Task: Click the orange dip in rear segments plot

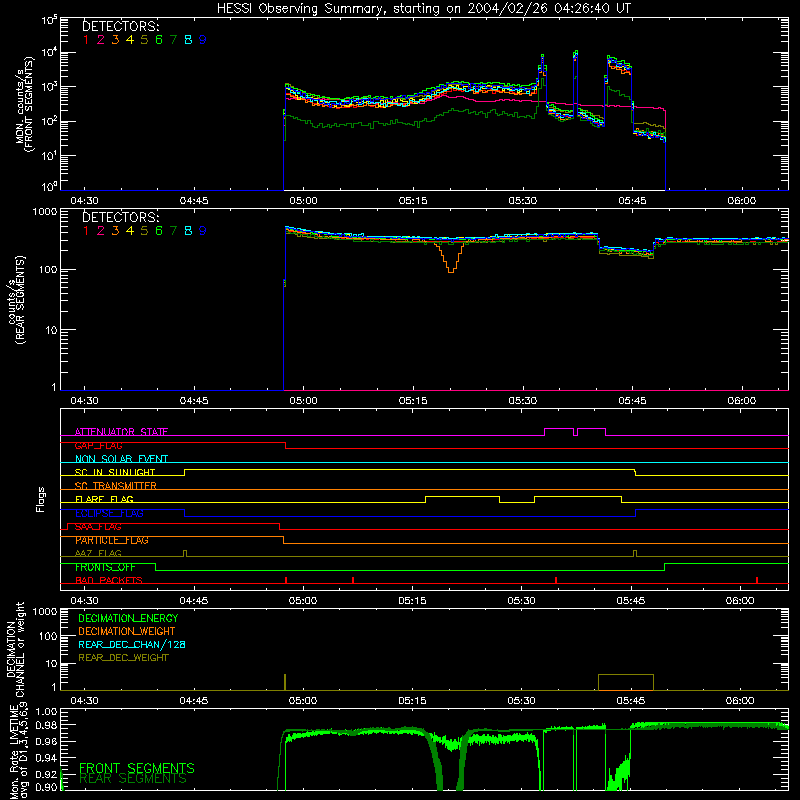Action: point(451,258)
